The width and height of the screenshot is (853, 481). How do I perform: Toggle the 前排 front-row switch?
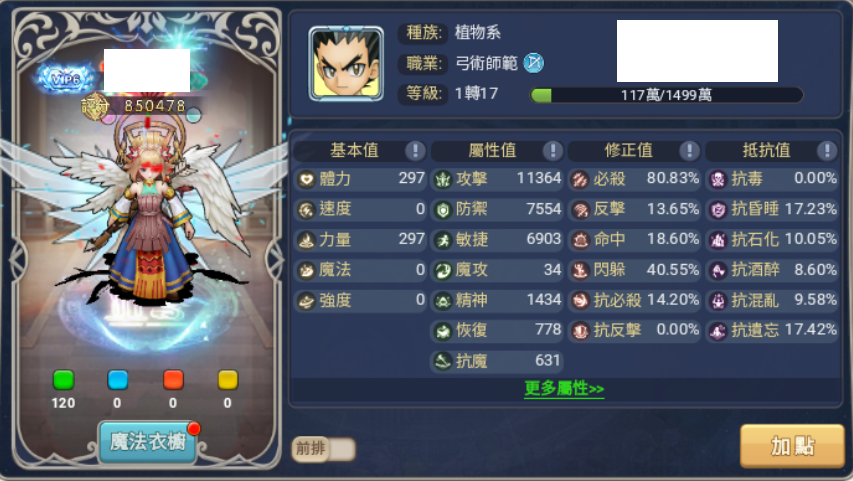(324, 449)
